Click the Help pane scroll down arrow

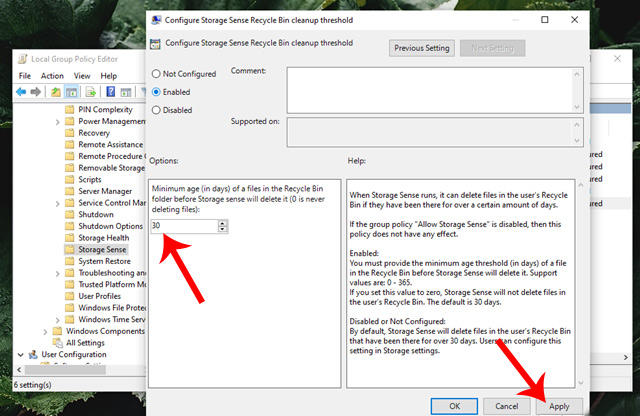point(581,383)
